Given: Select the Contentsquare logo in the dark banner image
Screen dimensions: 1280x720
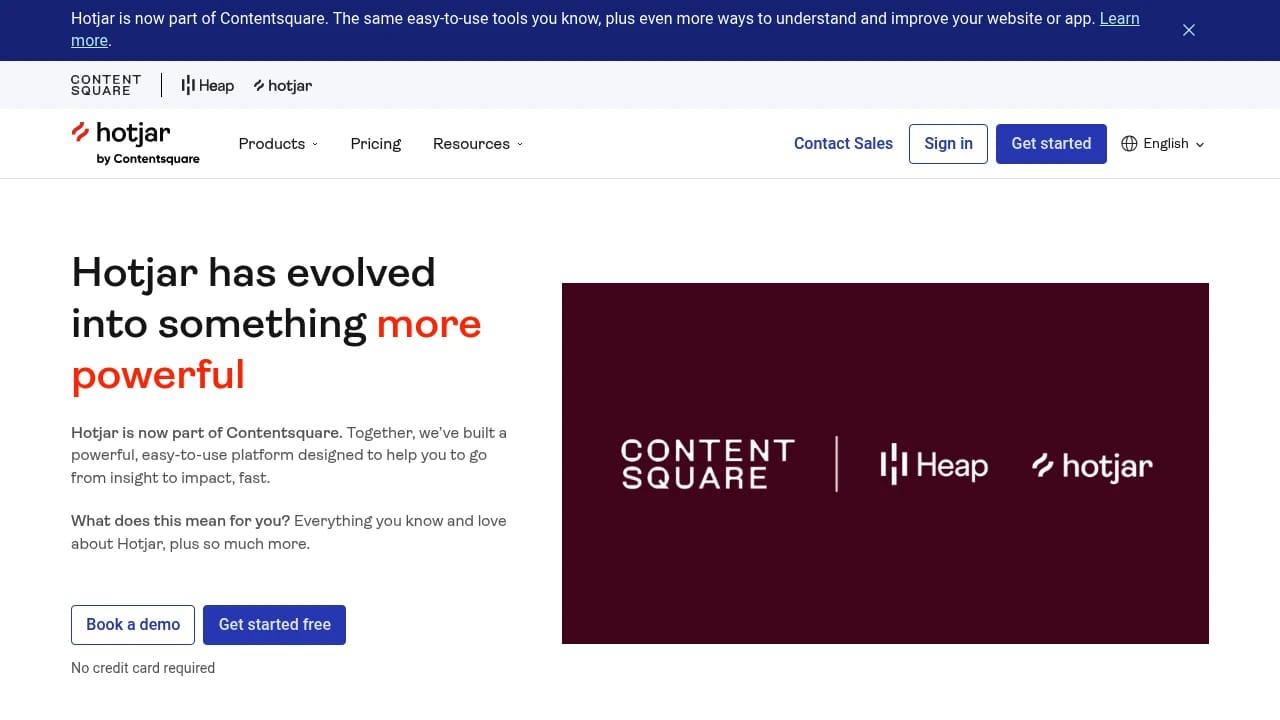Looking at the screenshot, I should pyautogui.click(x=707, y=463).
